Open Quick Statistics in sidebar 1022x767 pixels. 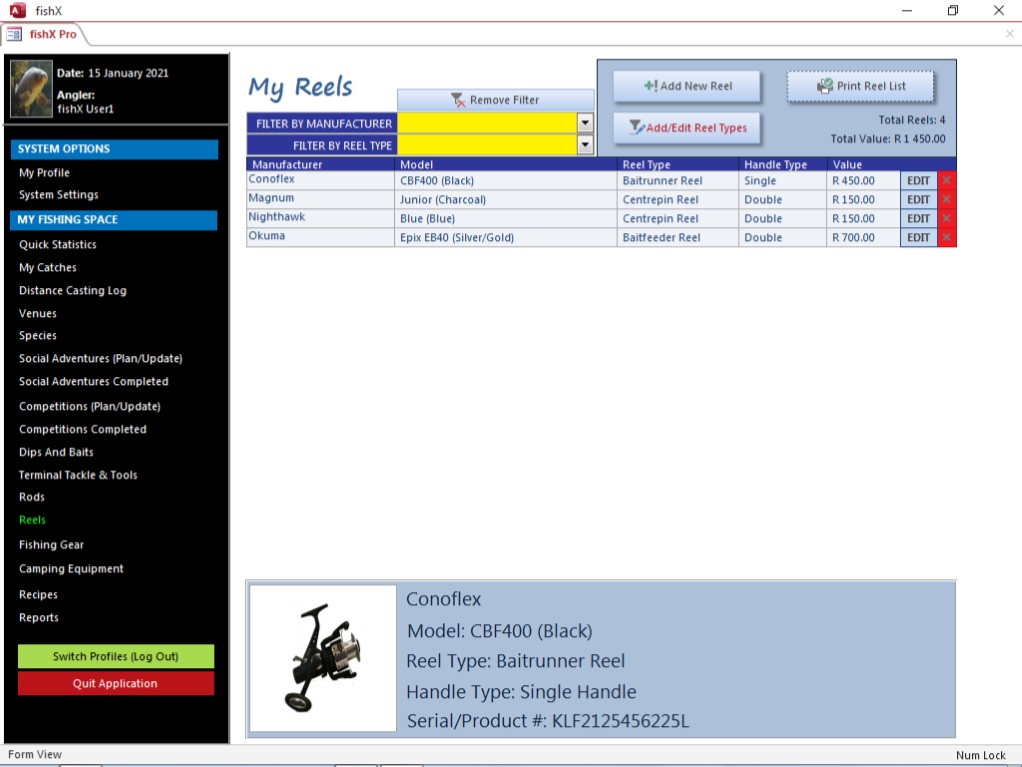(58, 245)
